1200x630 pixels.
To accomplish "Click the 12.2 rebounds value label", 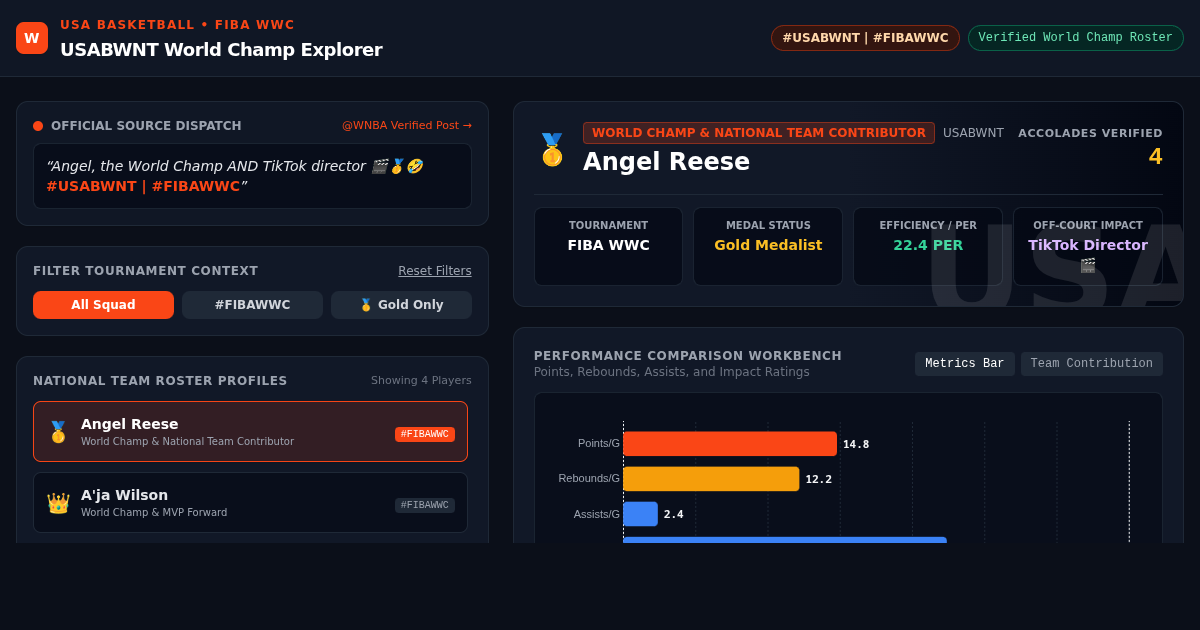I will tap(819, 479).
